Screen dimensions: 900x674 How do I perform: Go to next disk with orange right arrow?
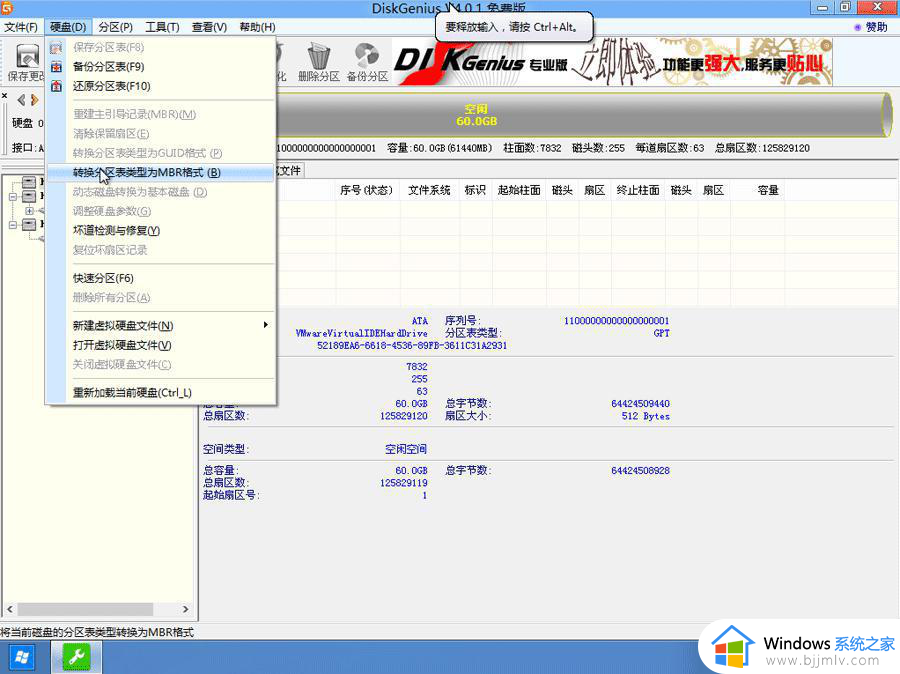click(x=35, y=100)
